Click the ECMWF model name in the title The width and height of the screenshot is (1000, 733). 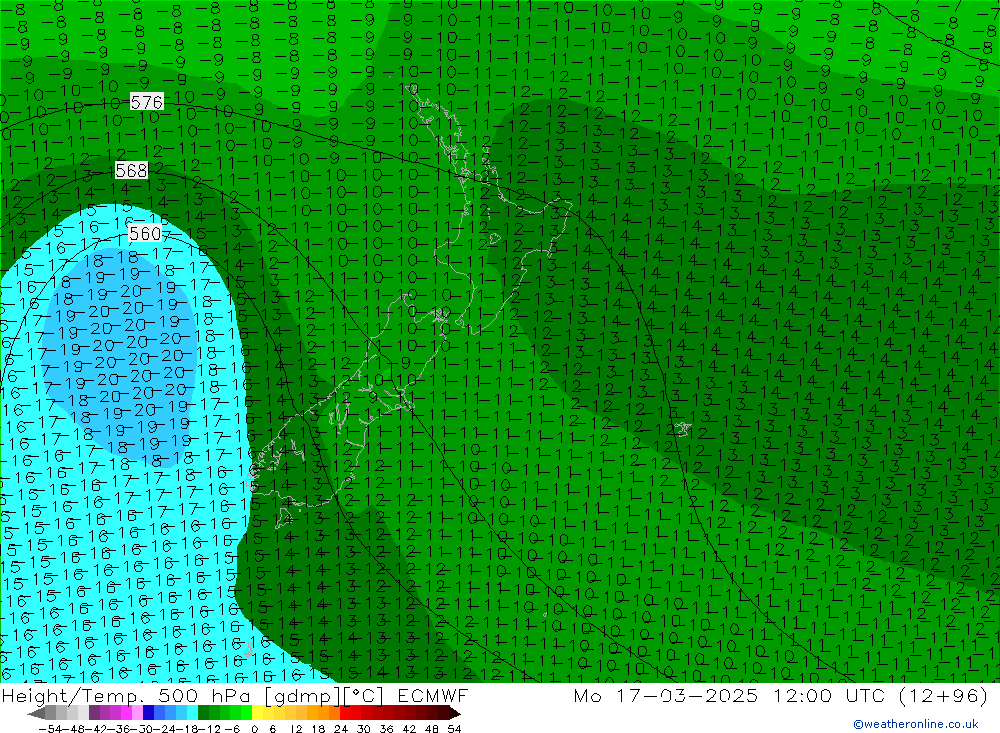(x=432, y=695)
